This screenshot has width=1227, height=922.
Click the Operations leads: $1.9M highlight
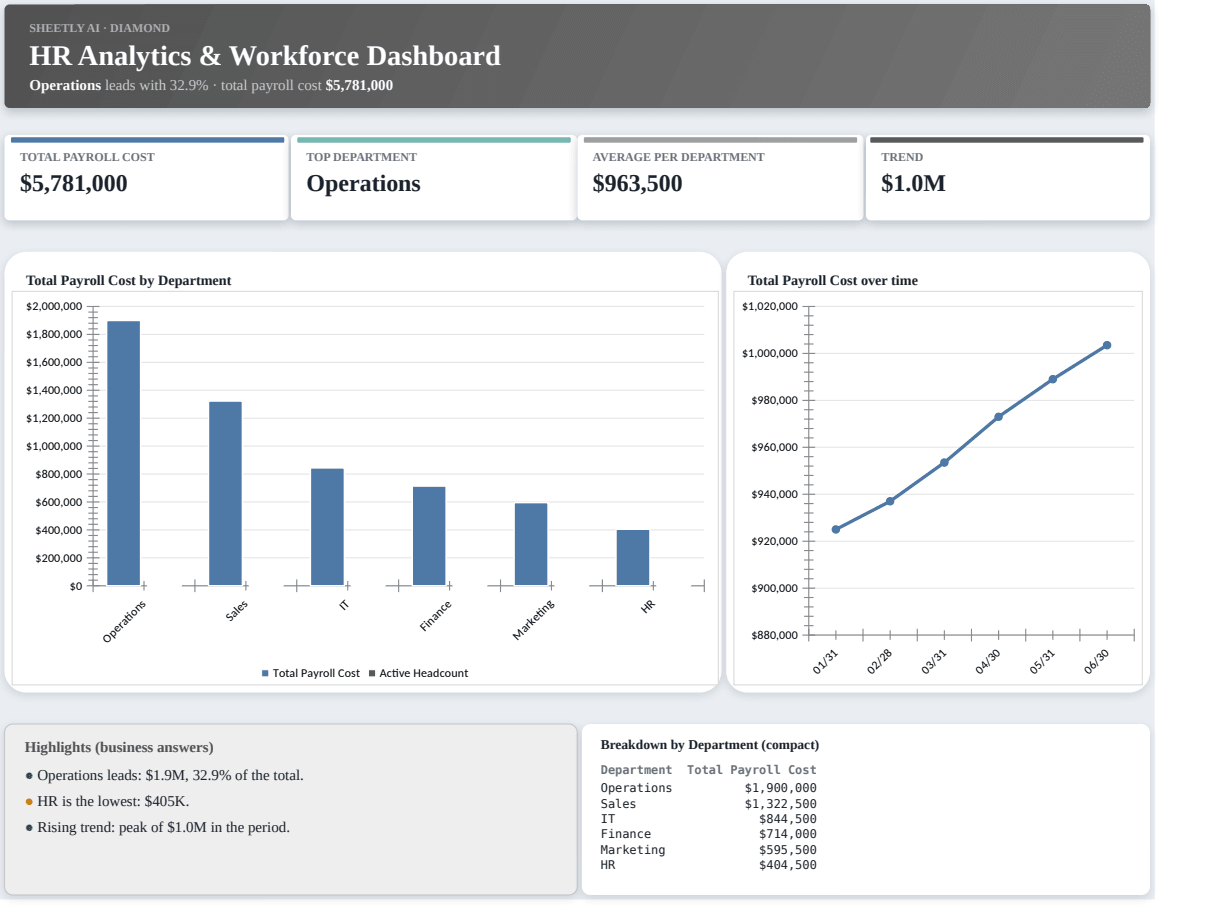[x=170, y=775]
